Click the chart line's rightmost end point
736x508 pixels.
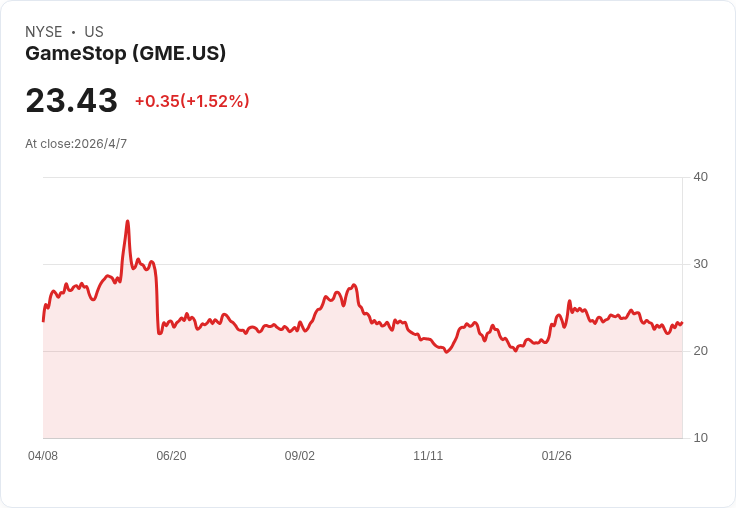coord(682,323)
